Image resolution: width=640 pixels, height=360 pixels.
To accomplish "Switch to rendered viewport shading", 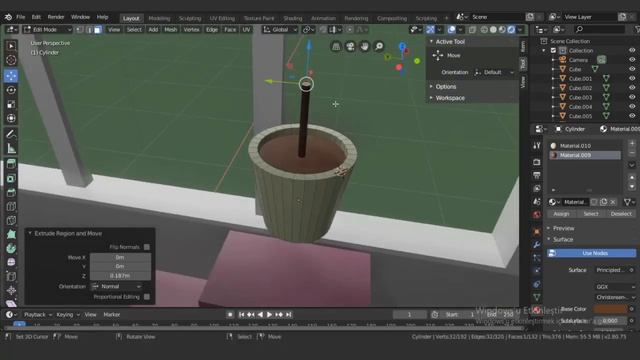I will pos(511,29).
